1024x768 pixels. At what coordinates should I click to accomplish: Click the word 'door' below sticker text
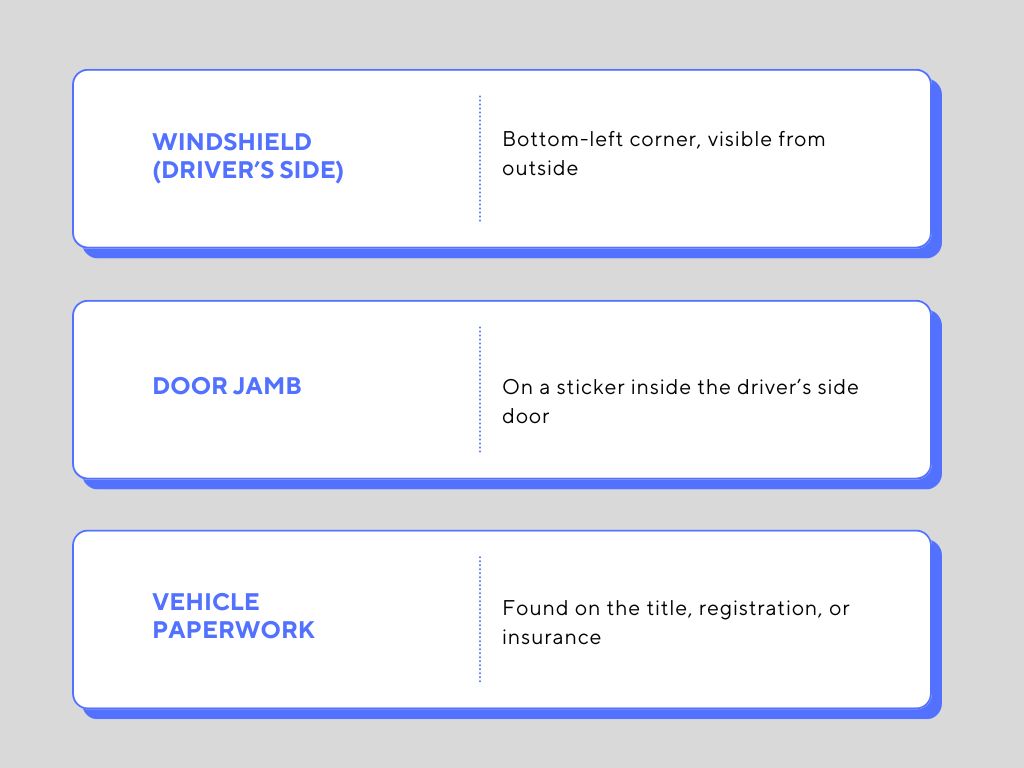click(x=526, y=416)
